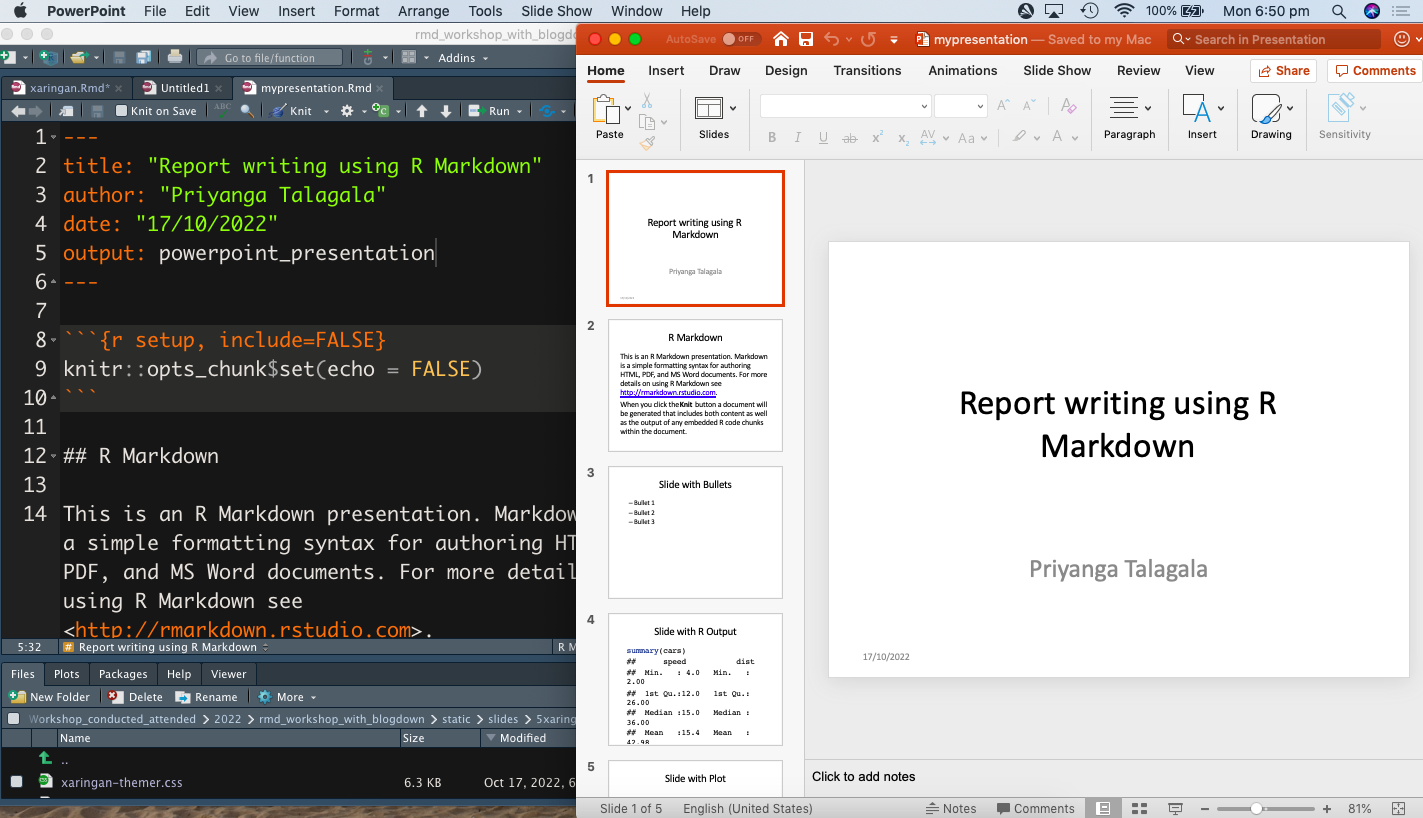Screen dimensions: 1423x818
Task: Click the Decrease Font Size icon
Action: coord(1029,105)
